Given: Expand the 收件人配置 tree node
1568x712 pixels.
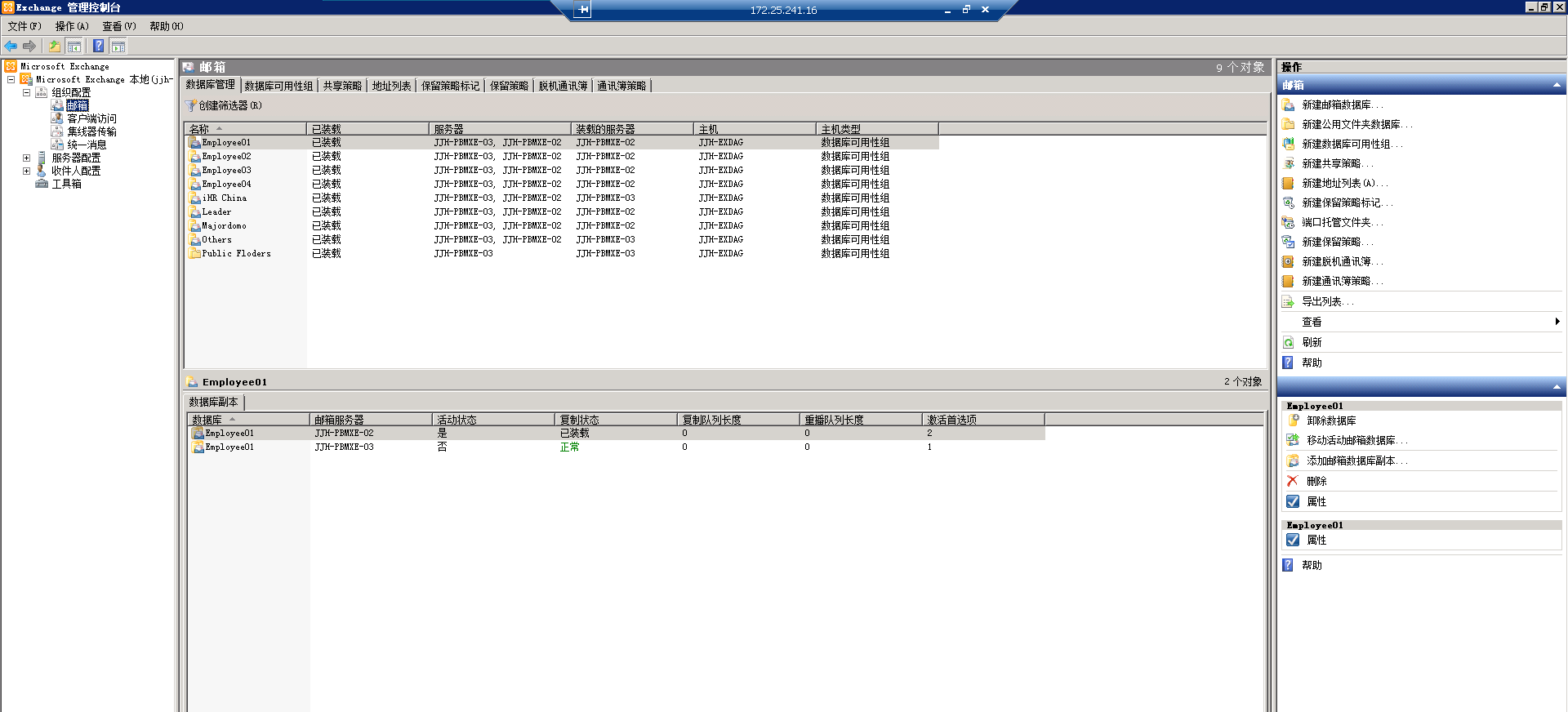Looking at the screenshot, I should 26,171.
